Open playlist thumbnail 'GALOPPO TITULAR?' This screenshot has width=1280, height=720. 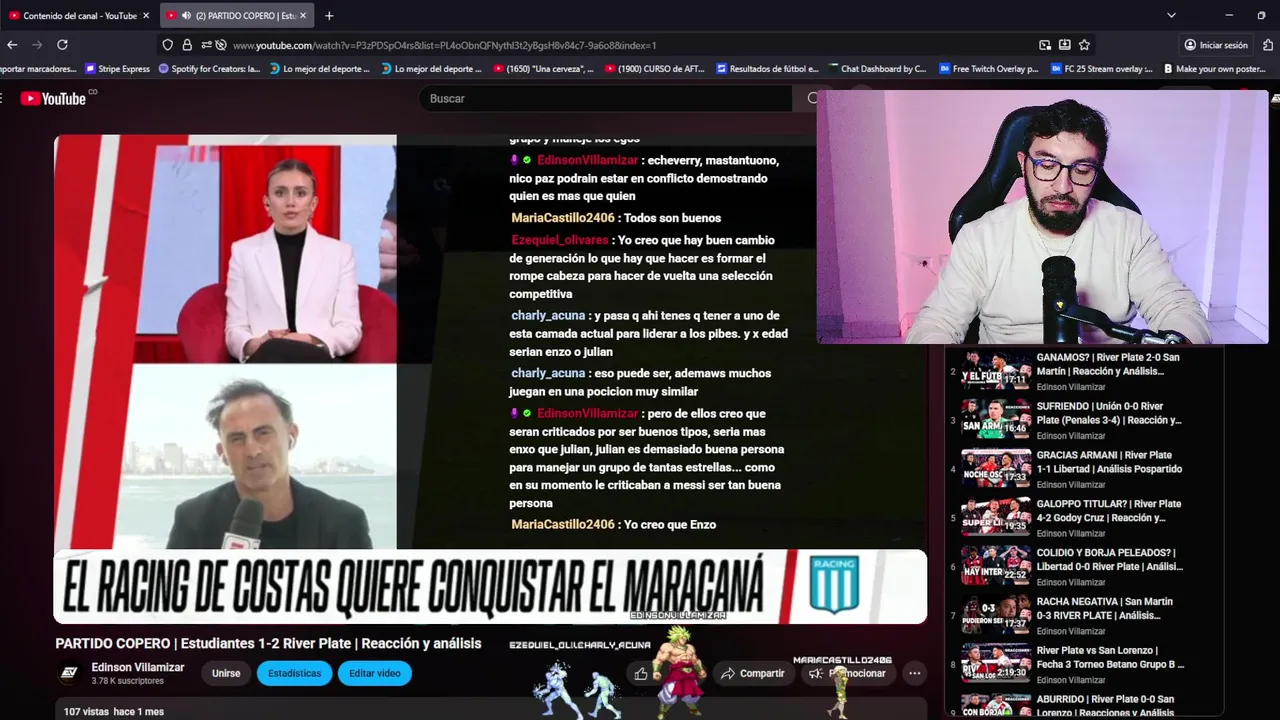point(996,517)
